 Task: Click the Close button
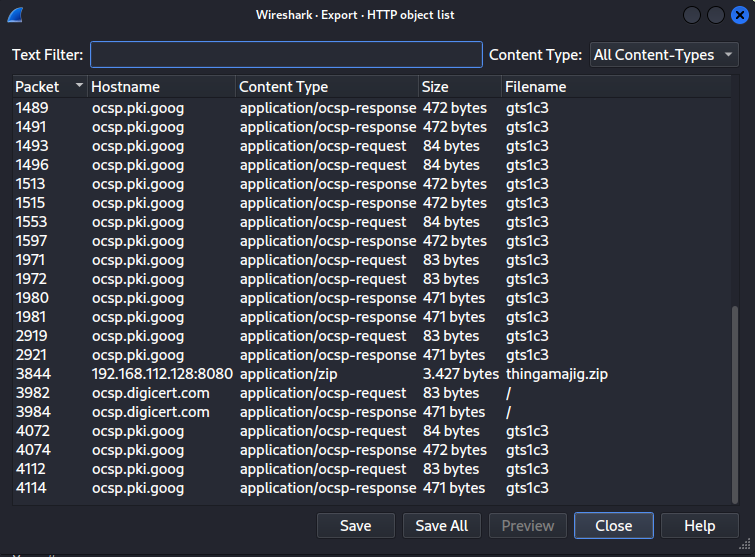614,526
